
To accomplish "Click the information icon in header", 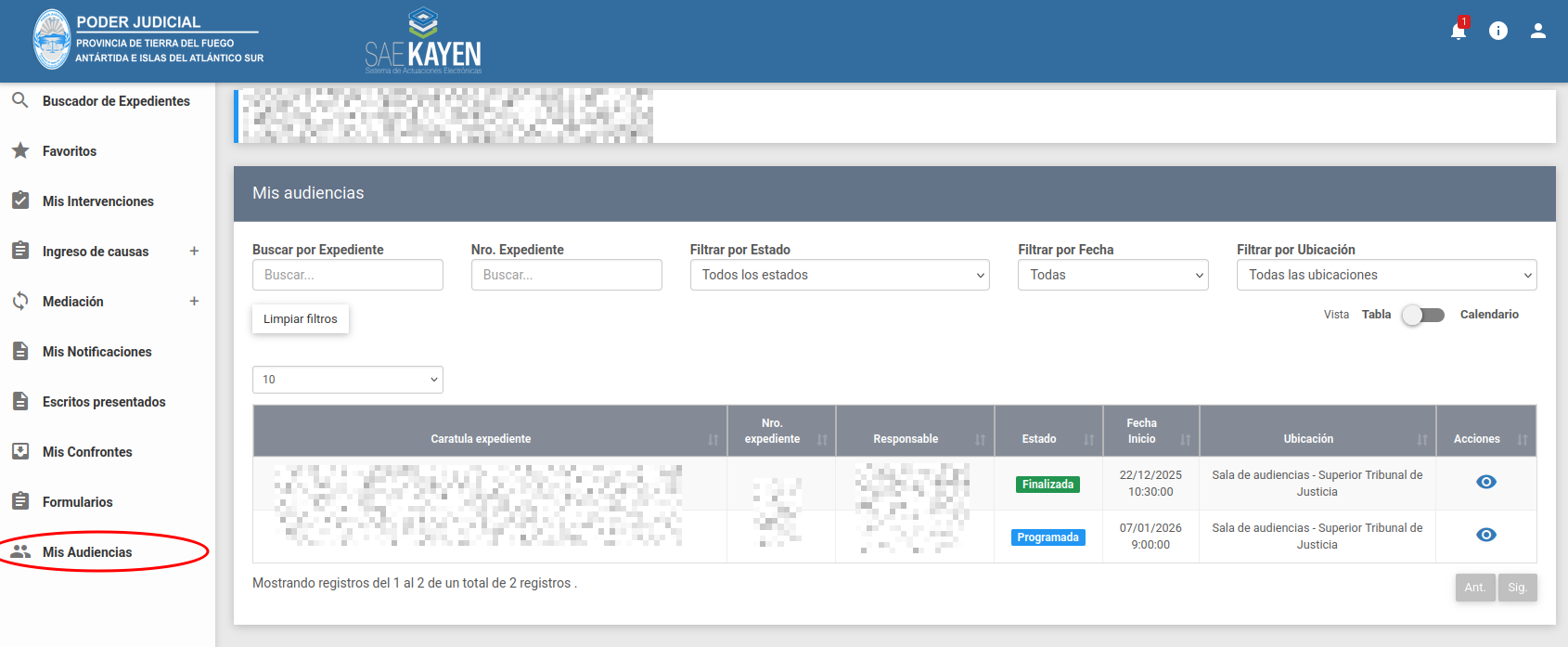I will click(1497, 31).
